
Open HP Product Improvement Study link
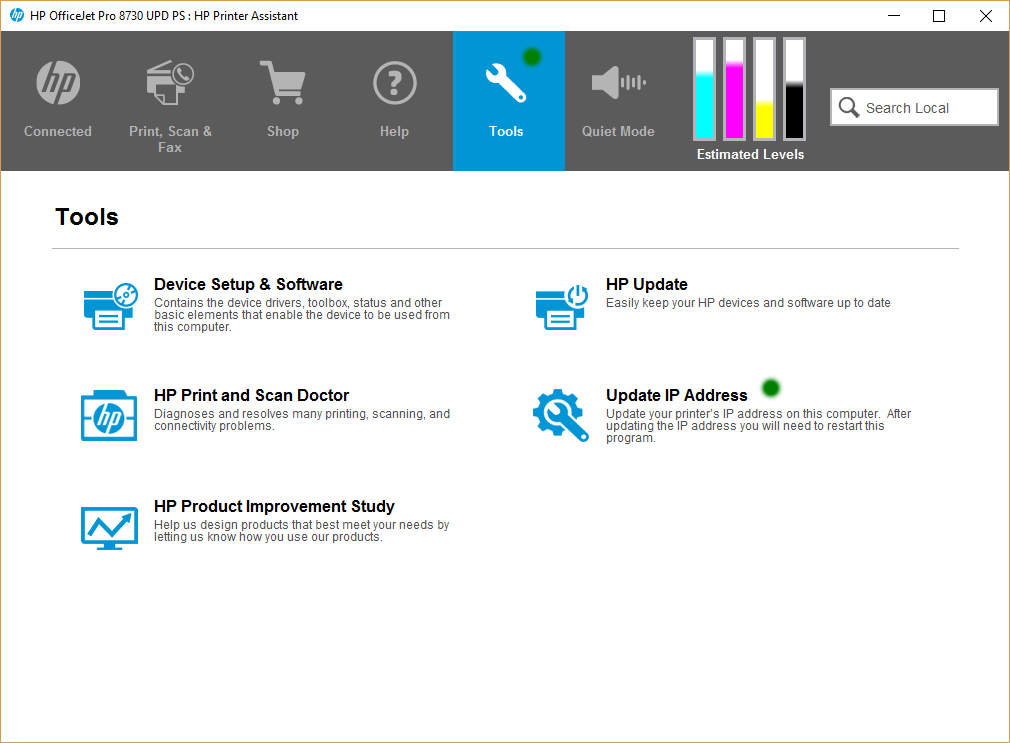pos(274,507)
